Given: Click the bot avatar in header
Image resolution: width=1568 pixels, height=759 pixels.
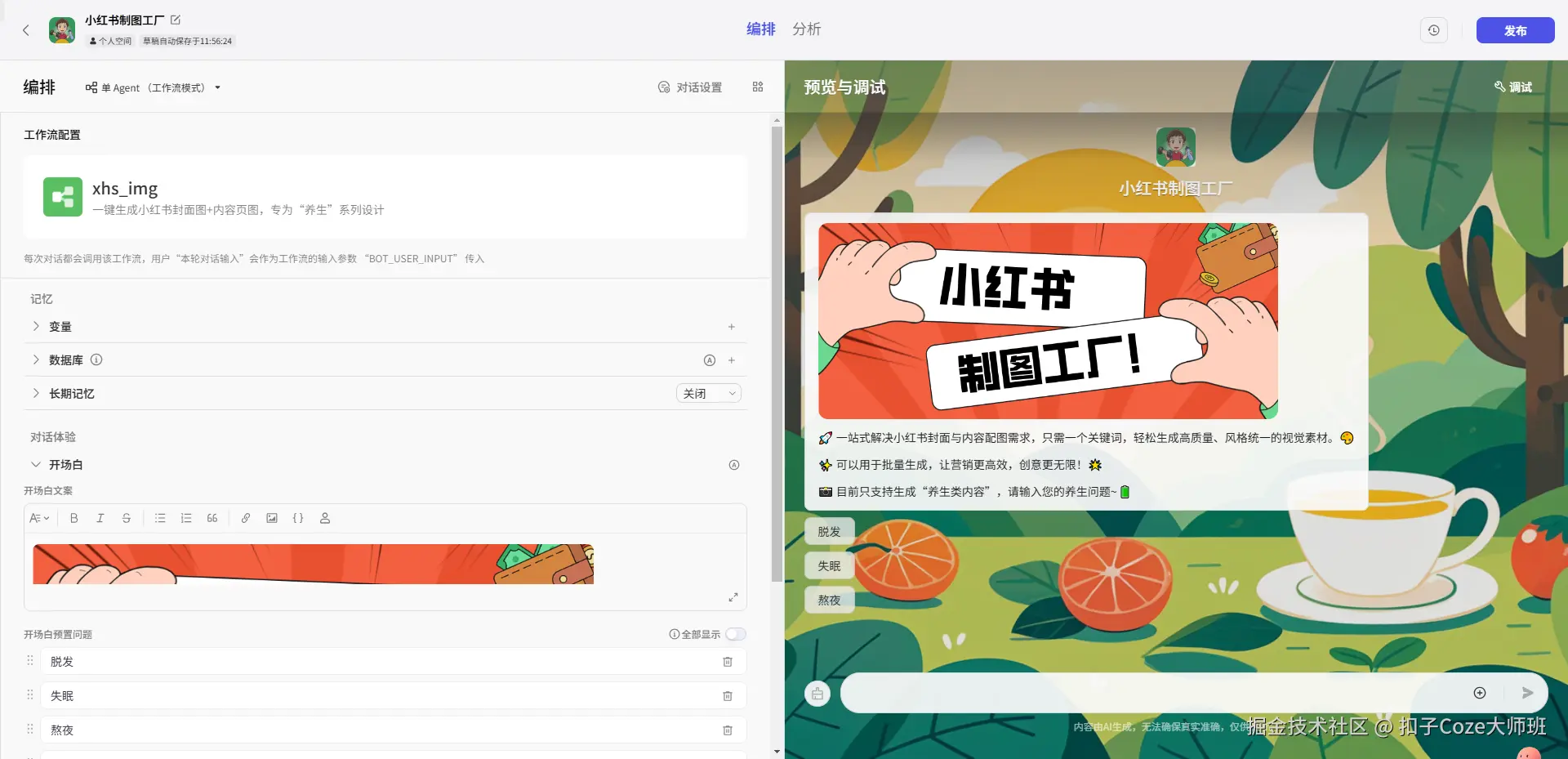Looking at the screenshot, I should [x=62, y=30].
